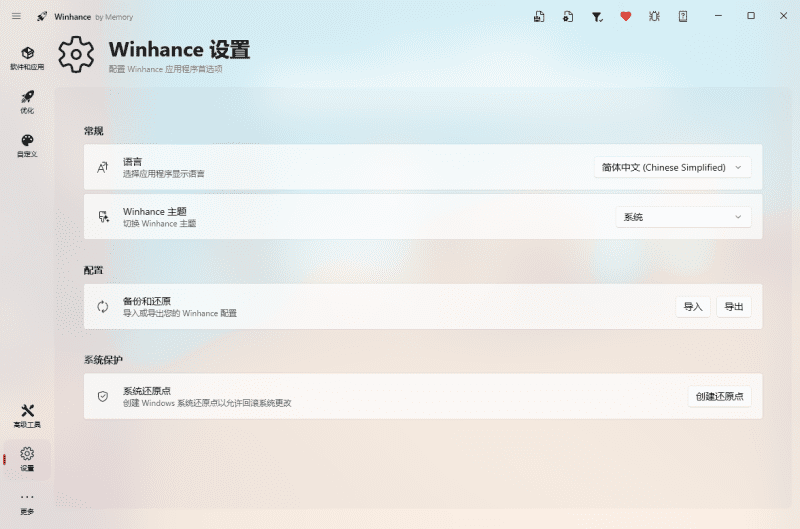The height and width of the screenshot is (529, 800).
Task: Open the 系统 theme dropdown
Action: tap(683, 217)
